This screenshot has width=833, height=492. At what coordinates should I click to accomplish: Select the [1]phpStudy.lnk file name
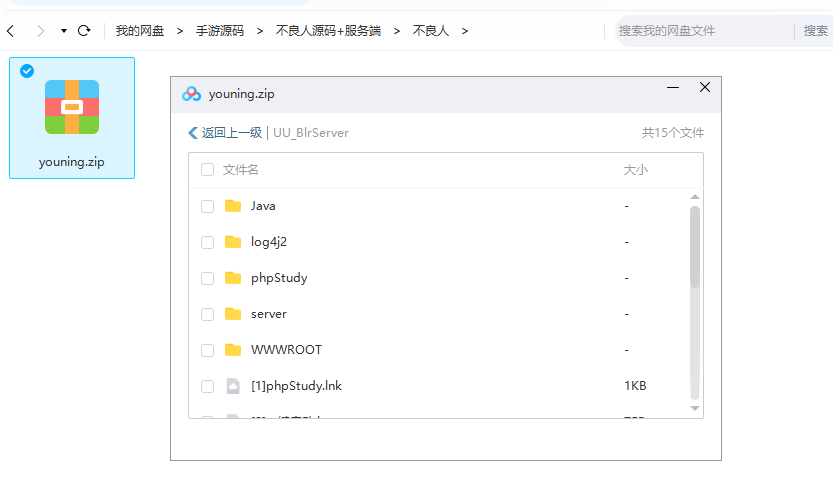tap(296, 386)
